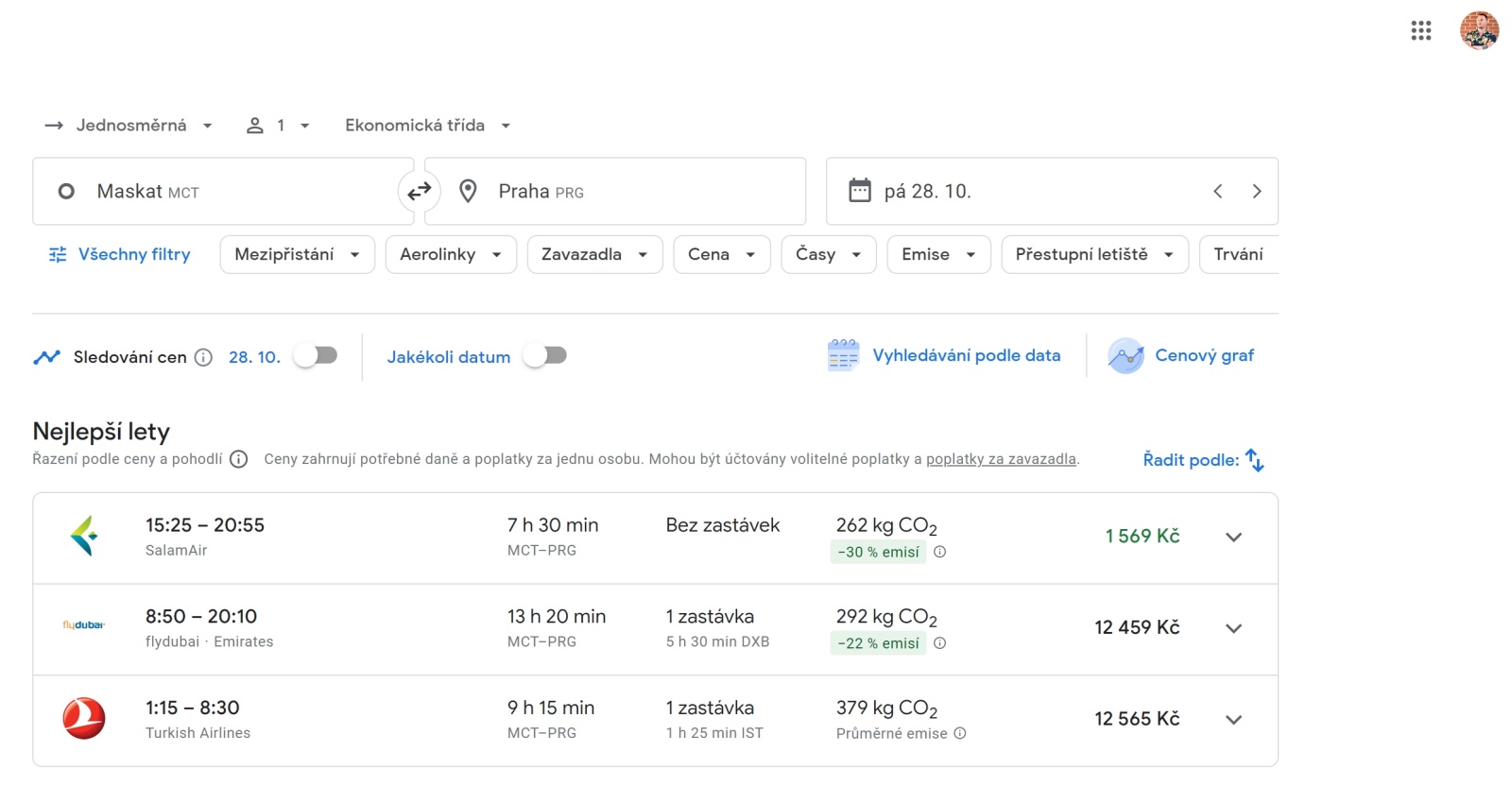
Task: Click the passenger person icon
Action: tap(255, 126)
